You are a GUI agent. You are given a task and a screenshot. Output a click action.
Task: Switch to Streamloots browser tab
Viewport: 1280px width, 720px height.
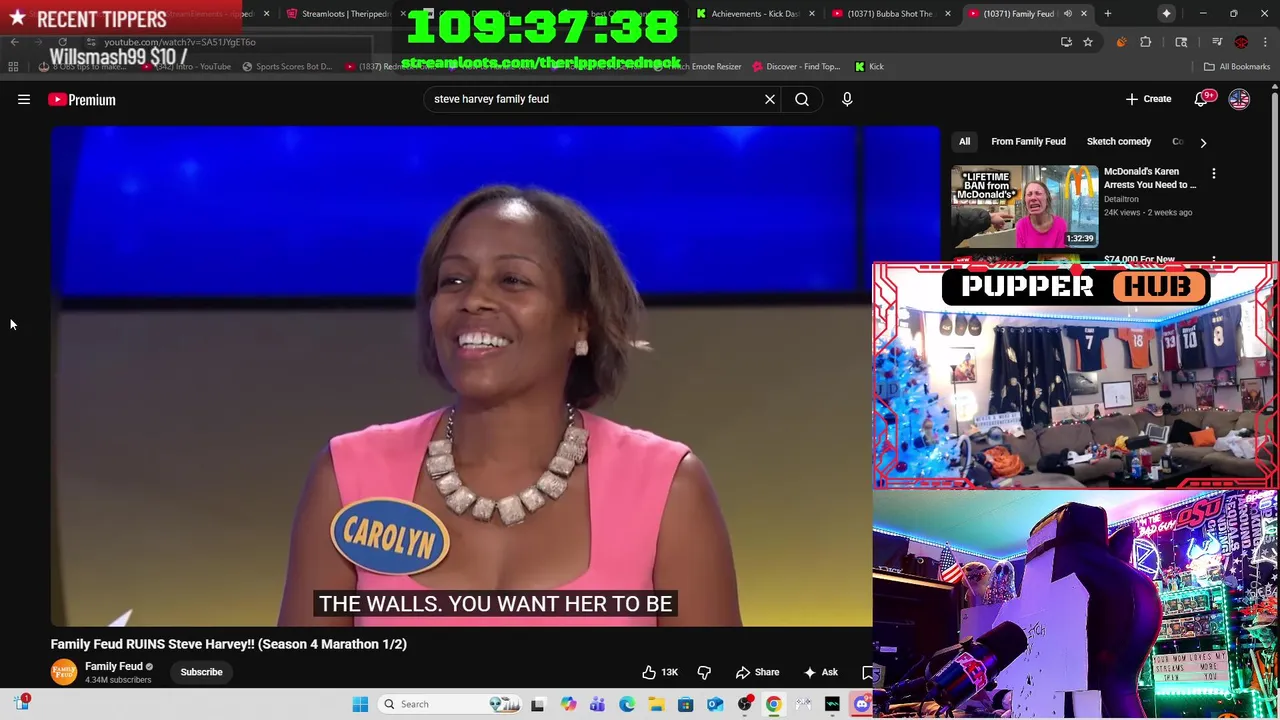pos(345,14)
